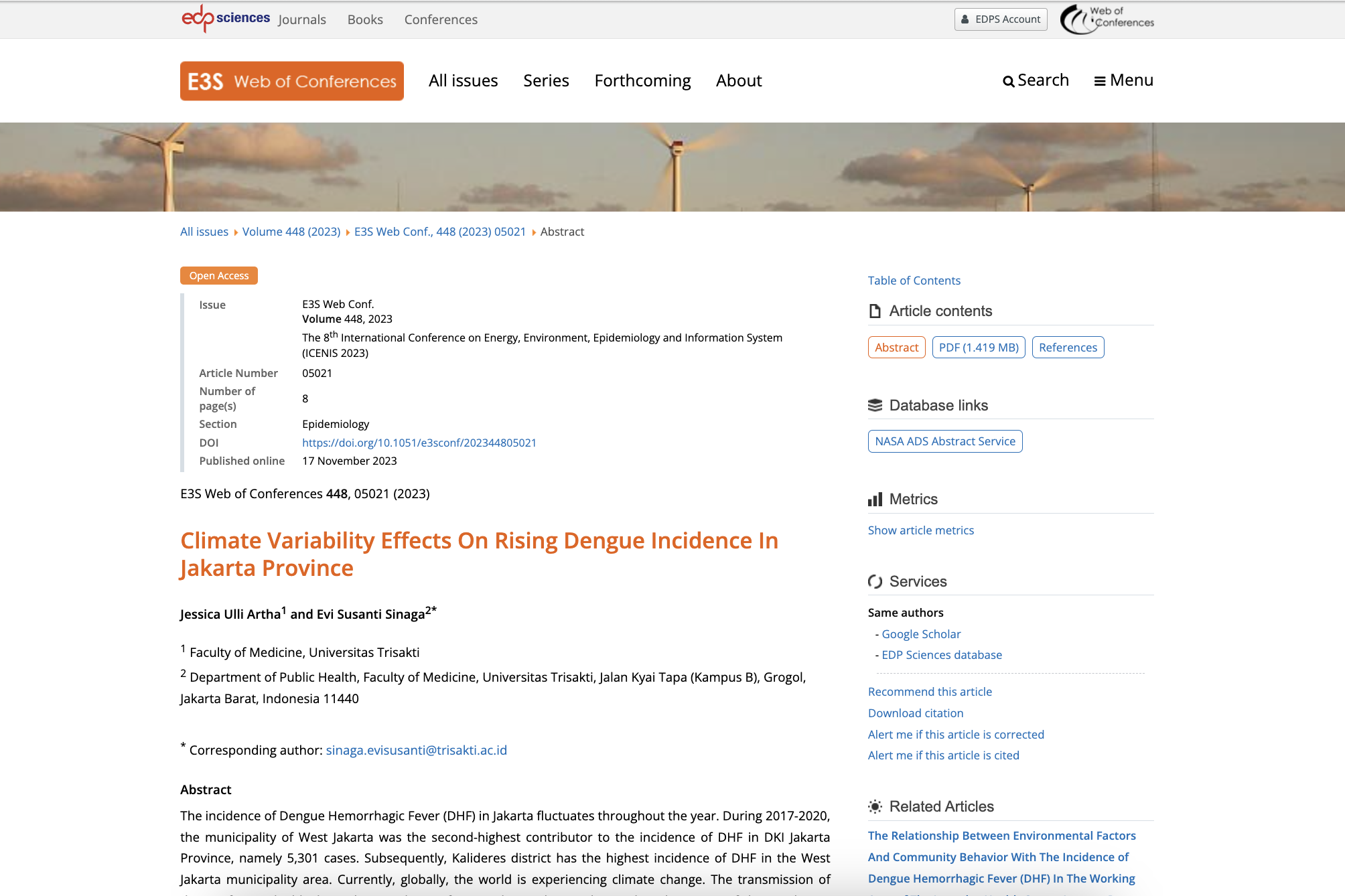The width and height of the screenshot is (1345, 896).
Task: Go to All issues in main navigation
Action: pos(464,81)
